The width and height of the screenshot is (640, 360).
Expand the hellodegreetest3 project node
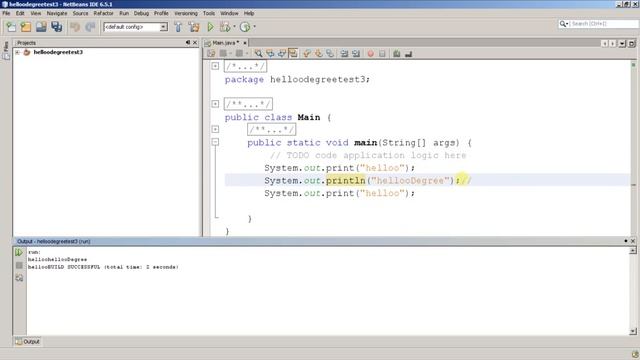(x=17, y=52)
